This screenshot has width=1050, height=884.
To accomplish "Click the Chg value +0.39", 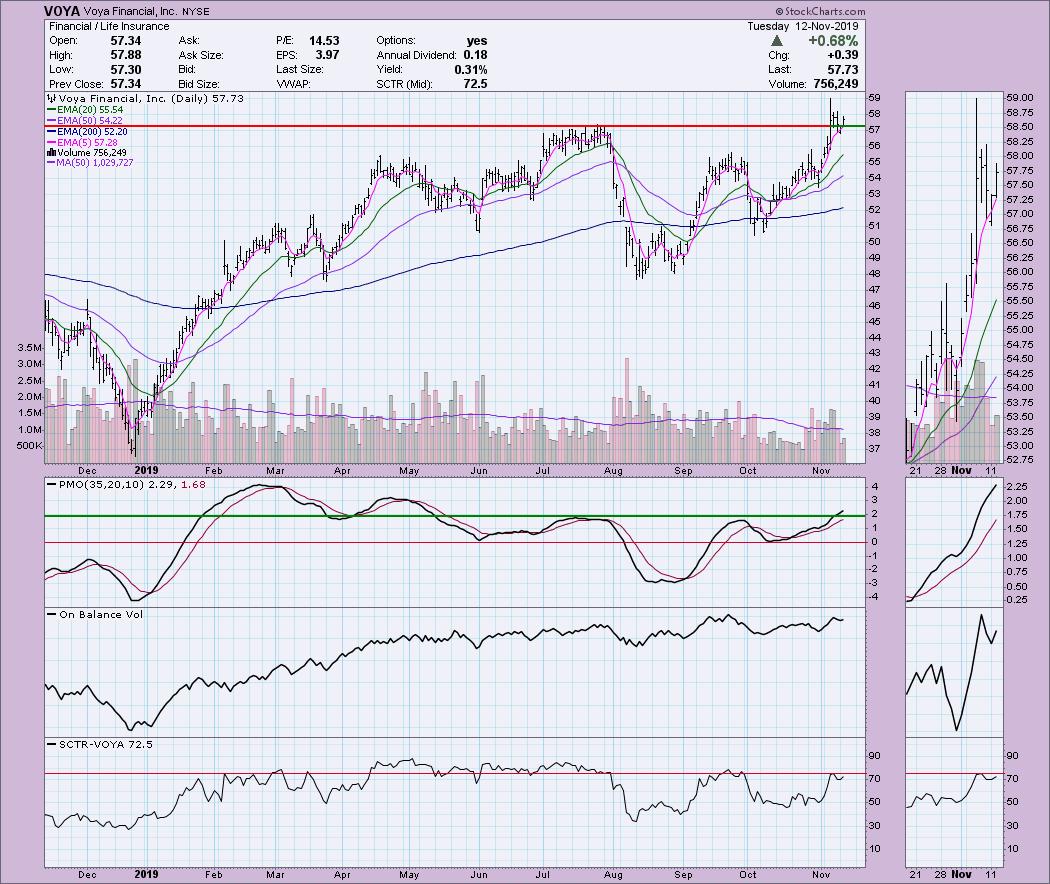I will pyautogui.click(x=844, y=55).
